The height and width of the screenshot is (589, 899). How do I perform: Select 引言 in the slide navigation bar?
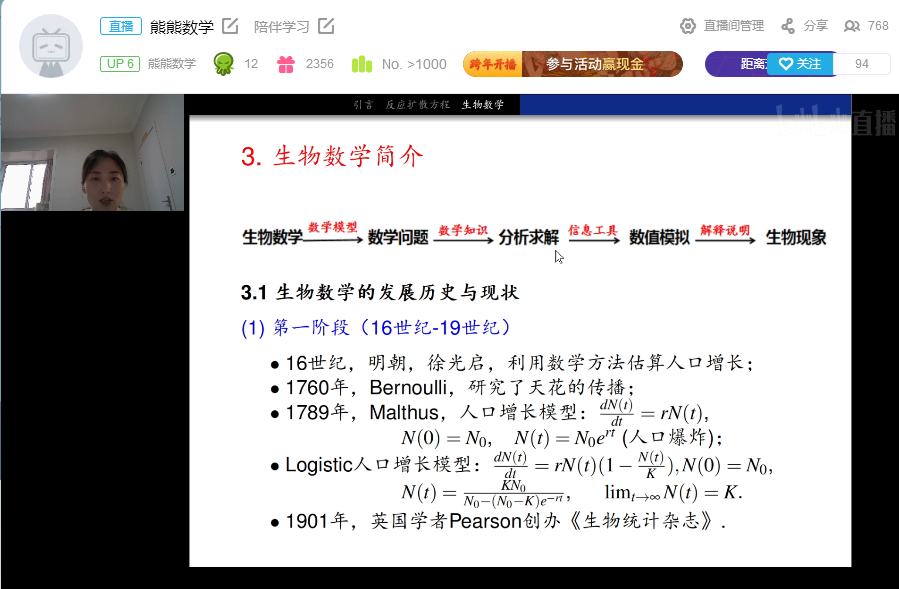tap(363, 104)
